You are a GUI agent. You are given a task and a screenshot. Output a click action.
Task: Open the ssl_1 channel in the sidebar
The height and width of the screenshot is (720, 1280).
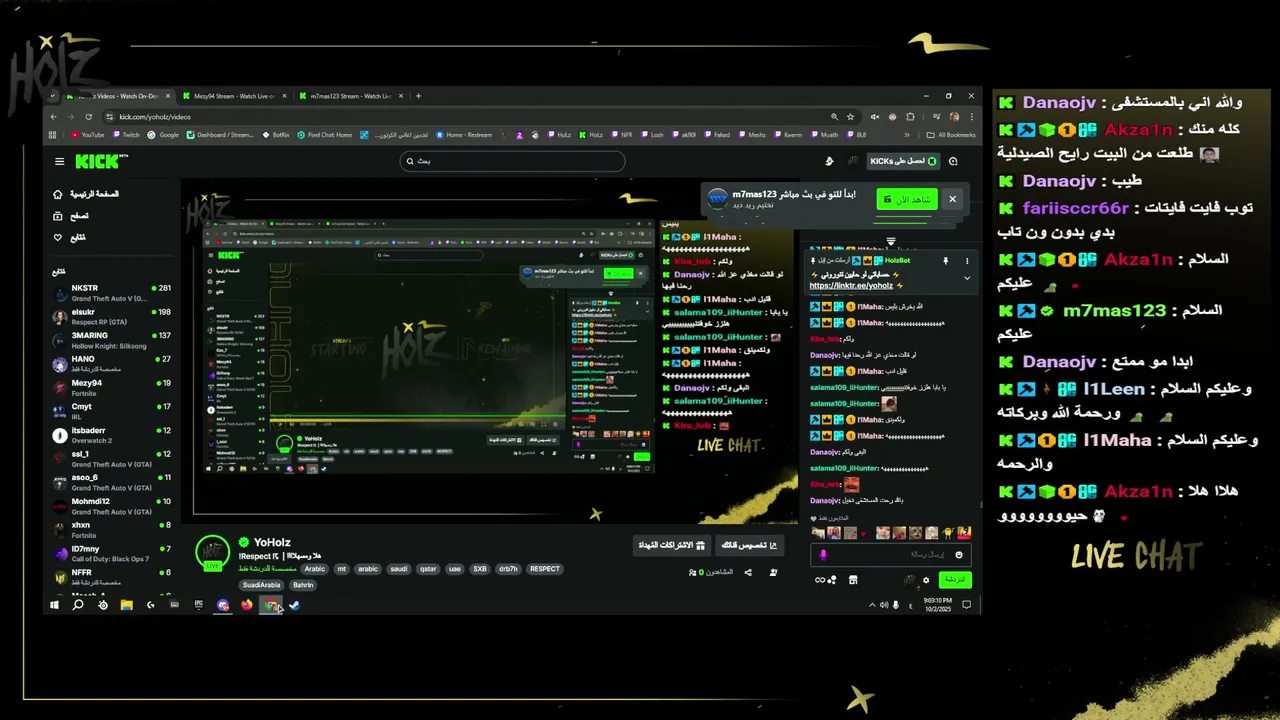112,459
